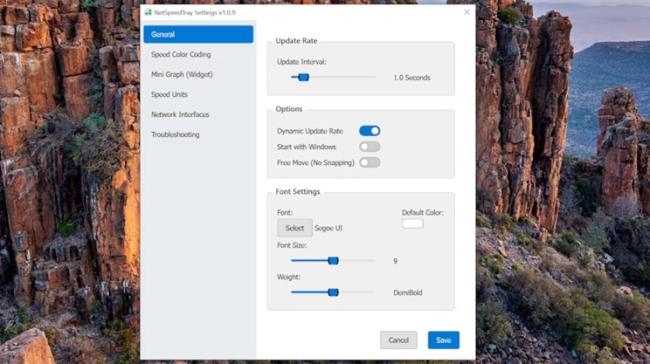Click the Font Size slider handle
The width and height of the screenshot is (650, 364).
(x=333, y=261)
